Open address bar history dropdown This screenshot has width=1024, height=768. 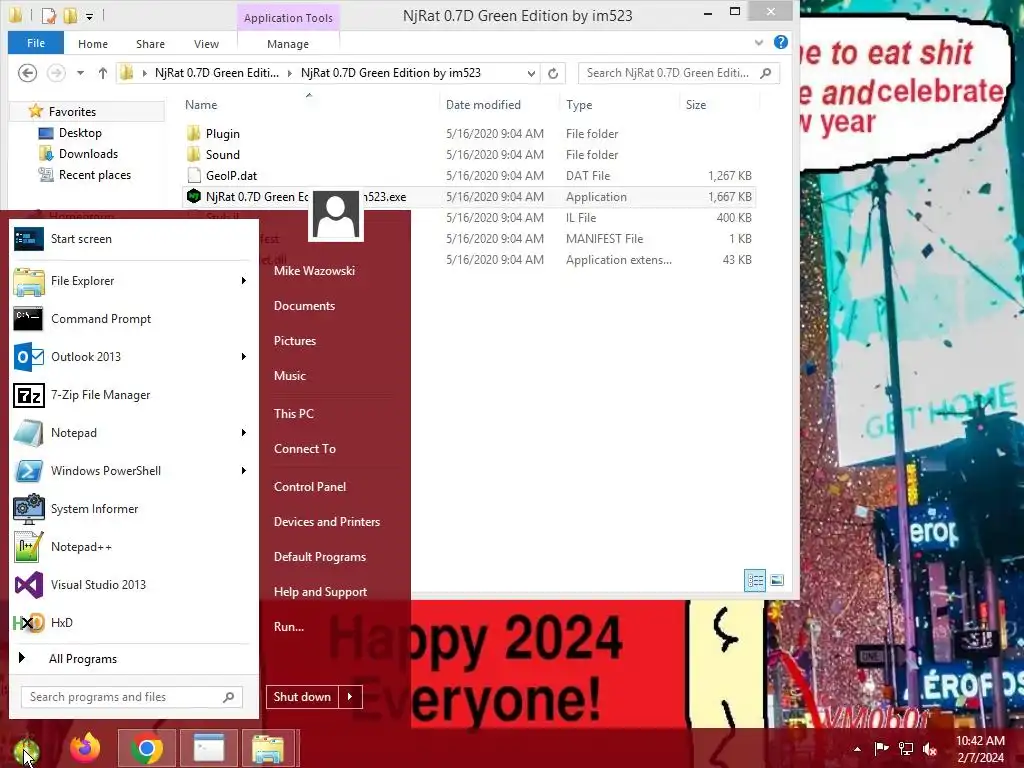[x=532, y=73]
